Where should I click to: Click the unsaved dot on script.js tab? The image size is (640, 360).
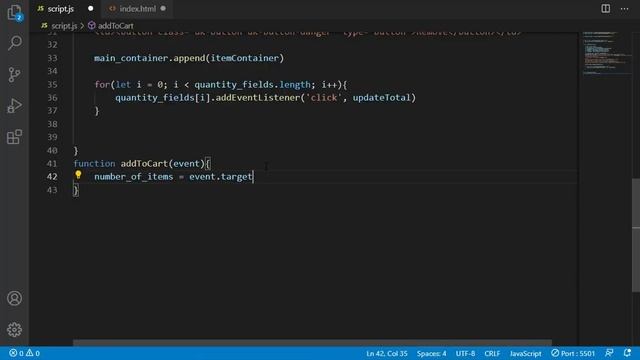(x=91, y=9)
